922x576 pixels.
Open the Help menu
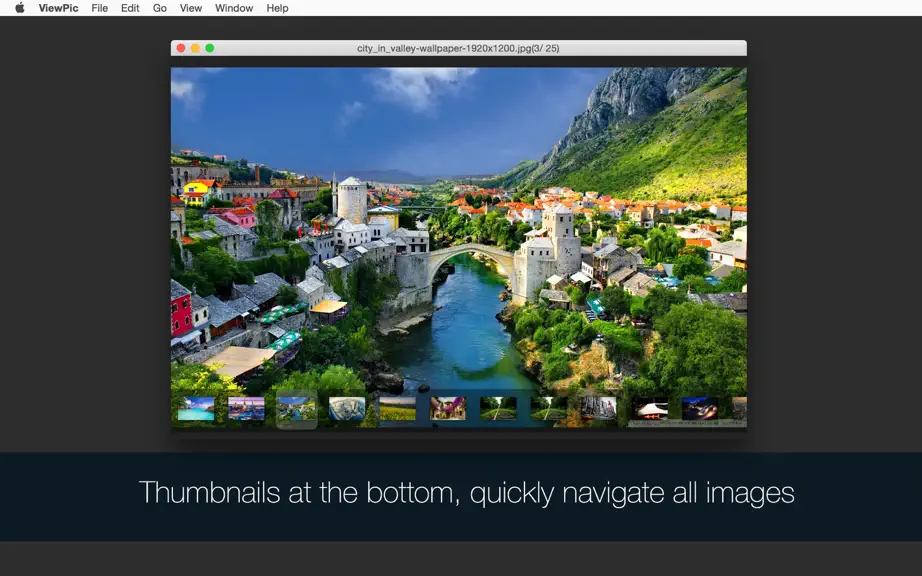click(277, 8)
